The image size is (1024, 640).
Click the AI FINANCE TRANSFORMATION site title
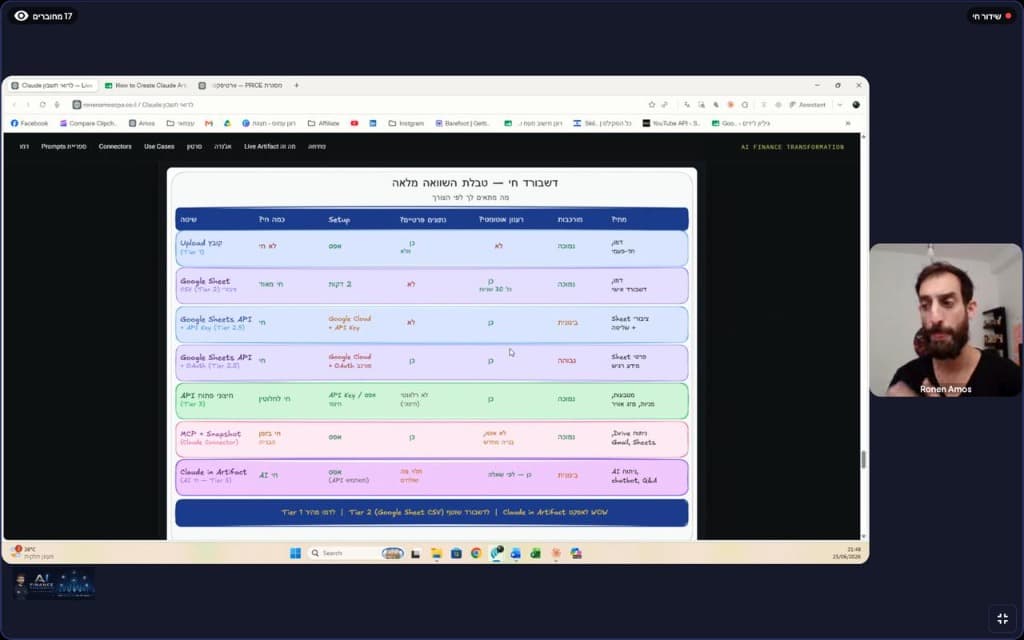click(792, 147)
